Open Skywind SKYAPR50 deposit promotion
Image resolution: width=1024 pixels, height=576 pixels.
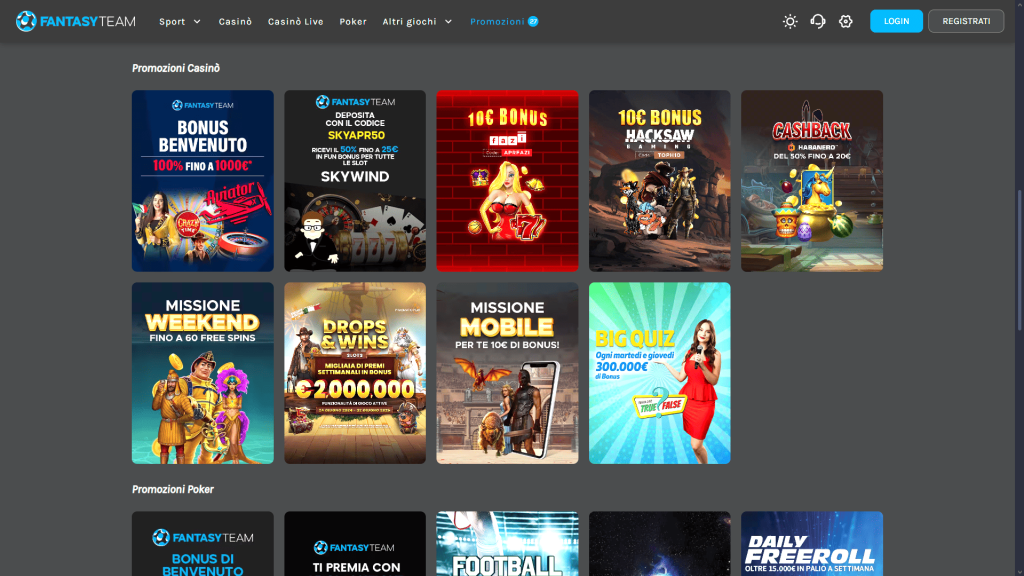coord(355,181)
